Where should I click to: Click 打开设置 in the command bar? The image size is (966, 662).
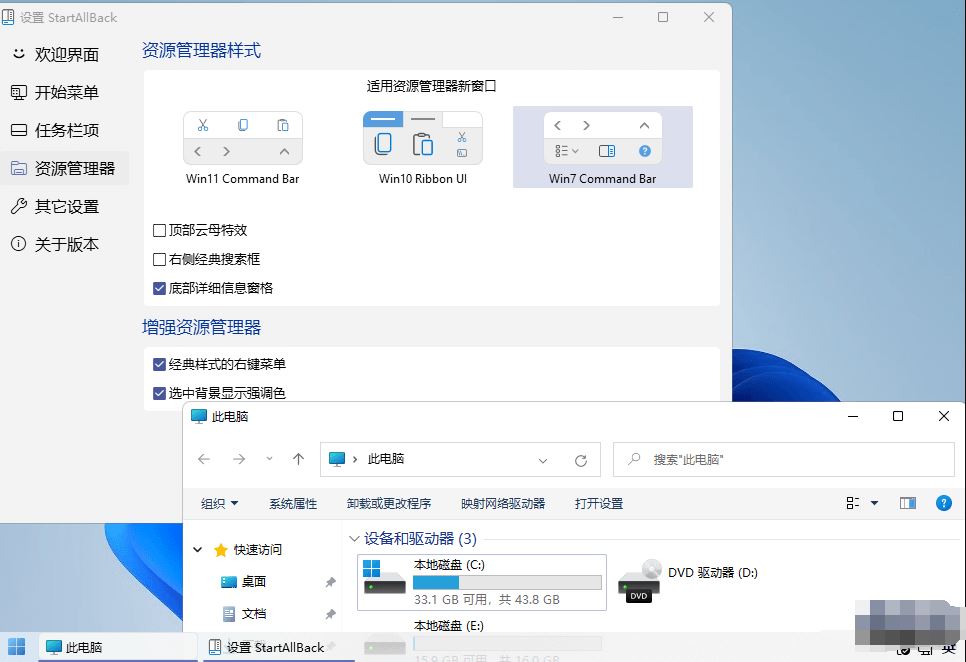599,504
